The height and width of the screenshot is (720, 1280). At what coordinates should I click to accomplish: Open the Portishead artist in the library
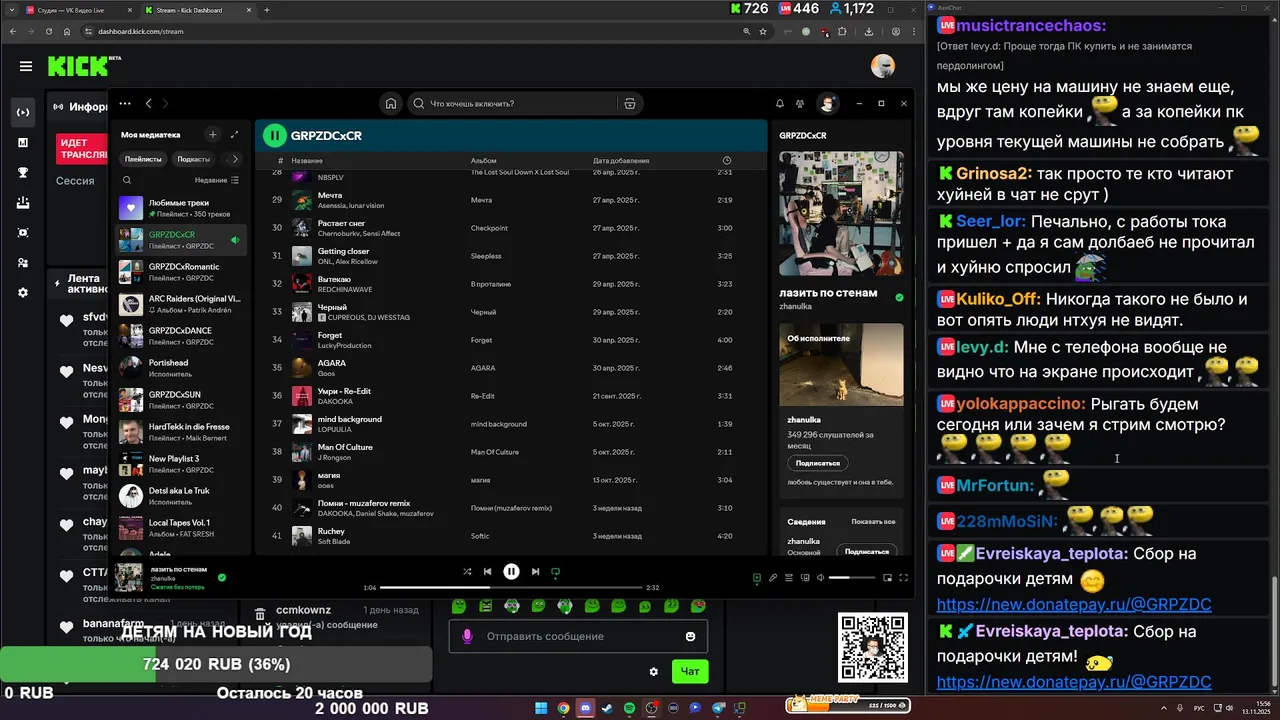(181, 367)
